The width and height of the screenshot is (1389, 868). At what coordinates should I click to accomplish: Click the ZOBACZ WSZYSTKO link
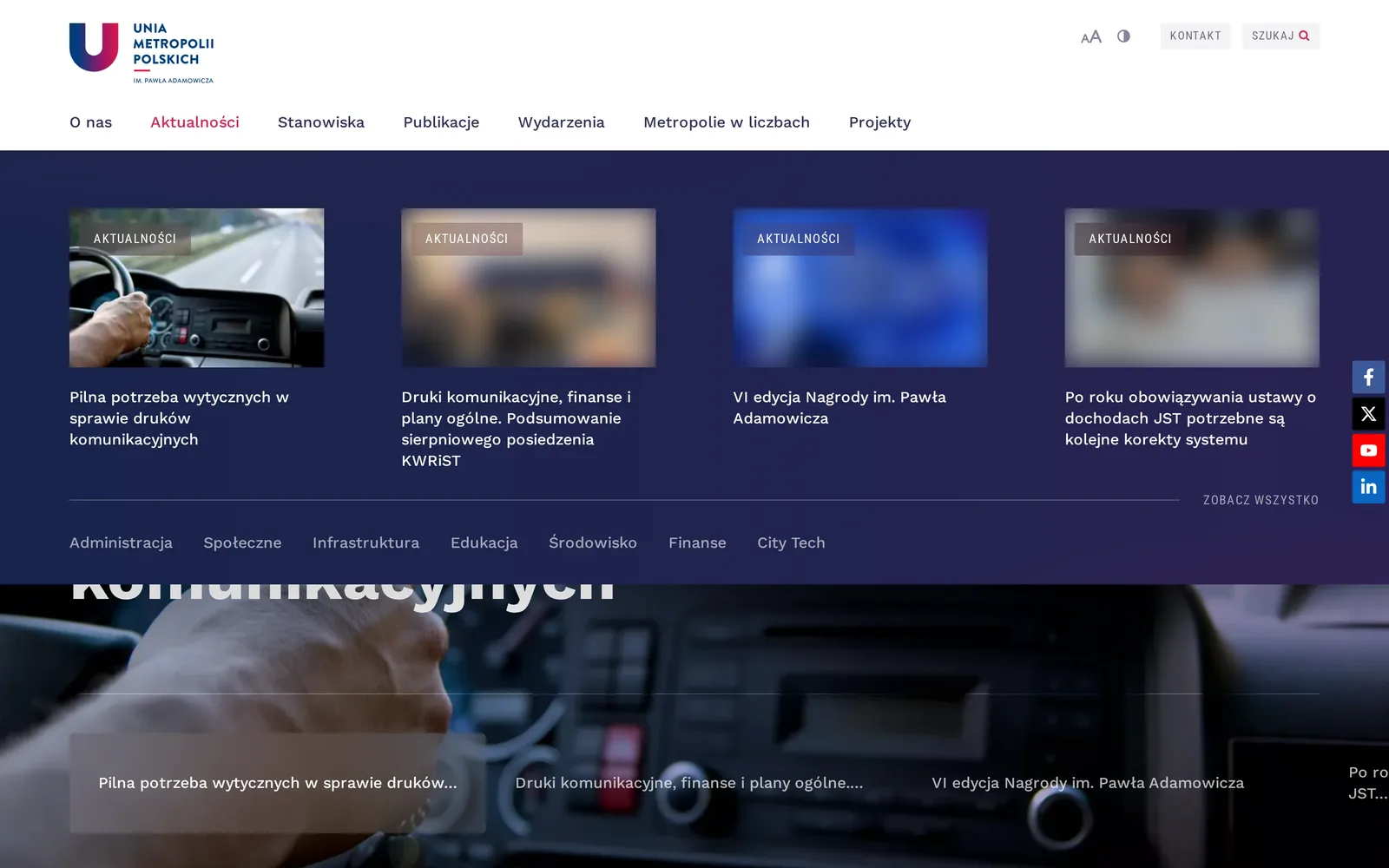click(1261, 500)
